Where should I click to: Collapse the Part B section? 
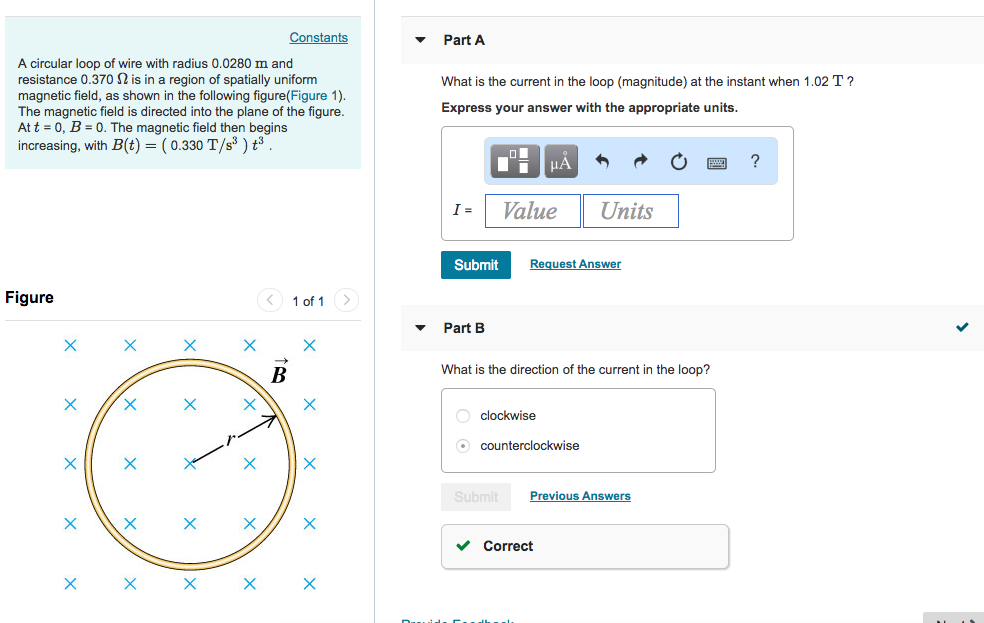point(419,328)
